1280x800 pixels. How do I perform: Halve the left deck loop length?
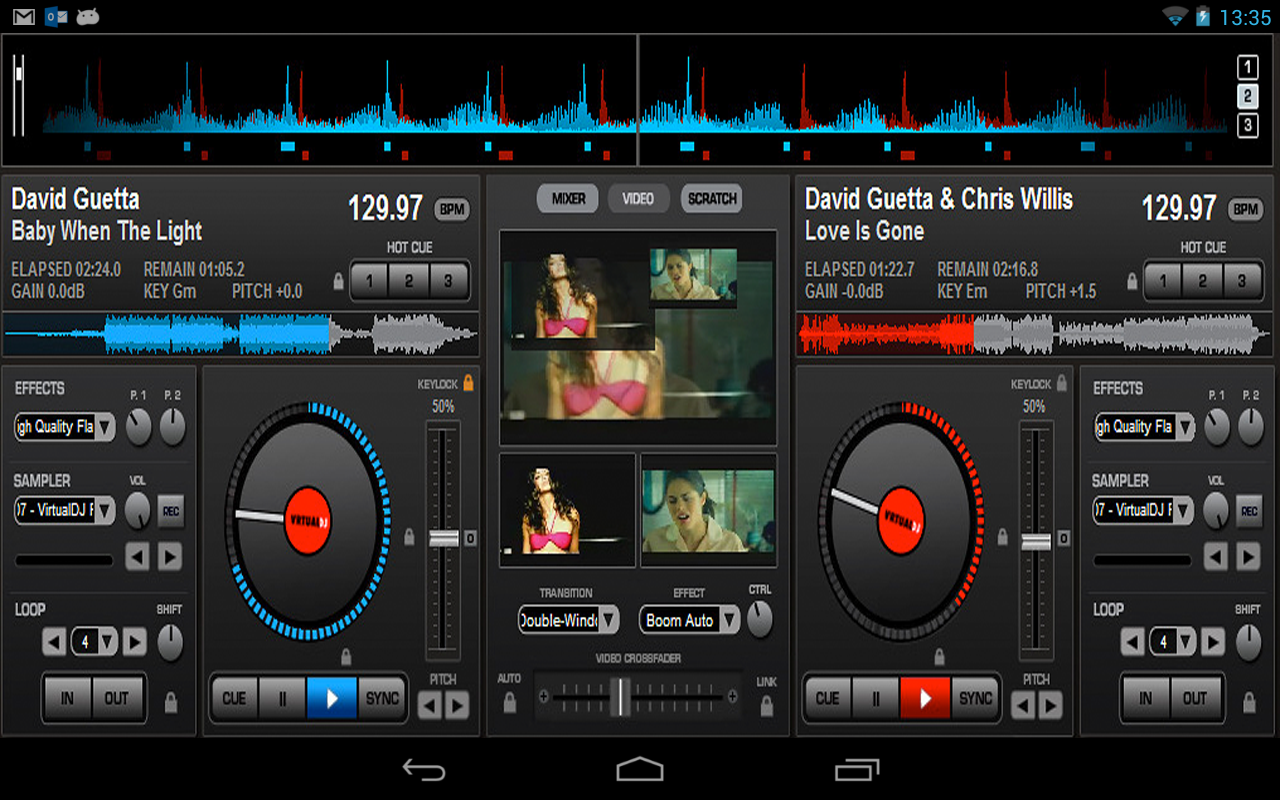pos(54,641)
